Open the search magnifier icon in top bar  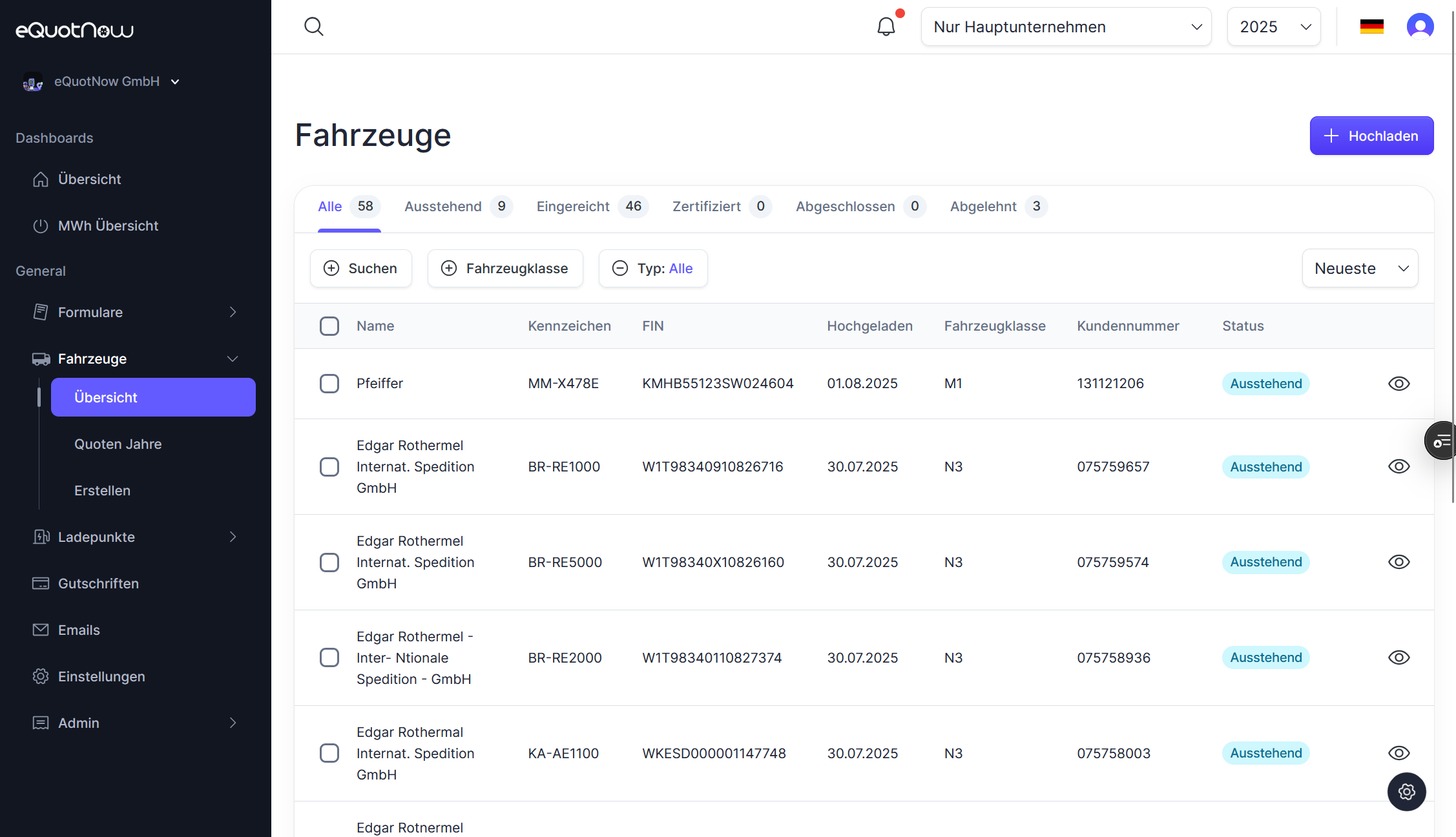313,26
